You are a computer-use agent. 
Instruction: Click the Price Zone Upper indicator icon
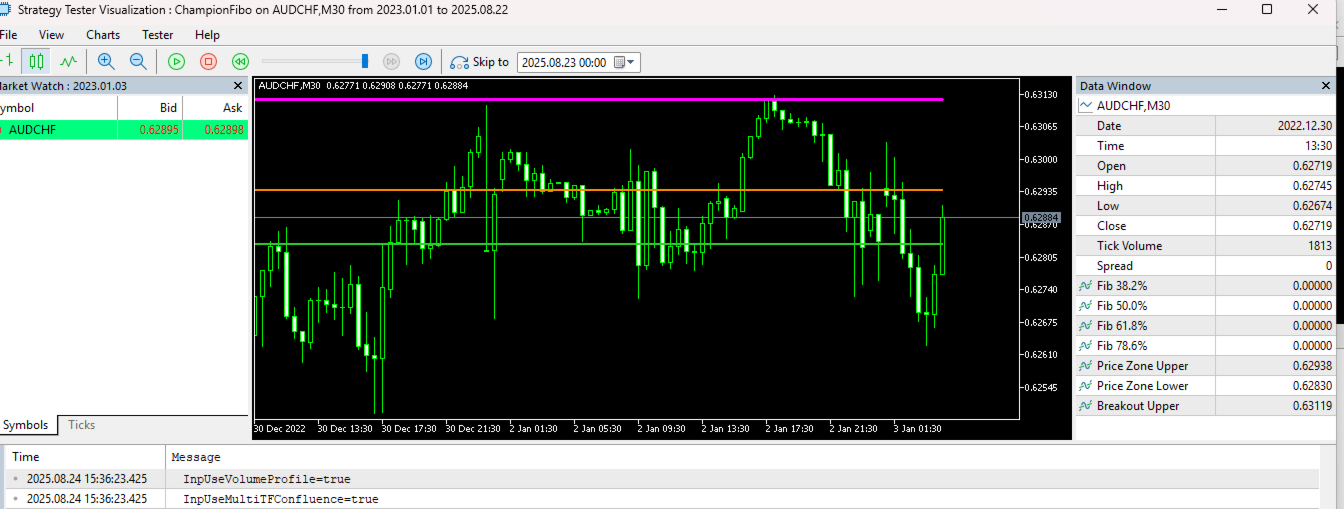[1086, 366]
